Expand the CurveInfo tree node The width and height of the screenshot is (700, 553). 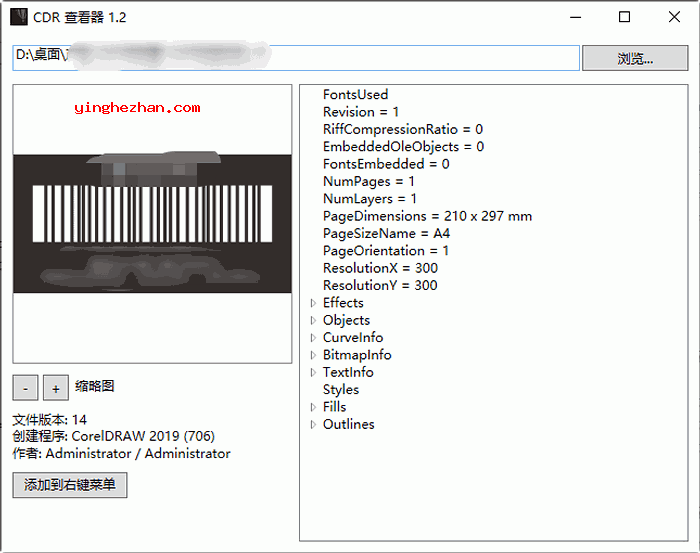(x=313, y=338)
